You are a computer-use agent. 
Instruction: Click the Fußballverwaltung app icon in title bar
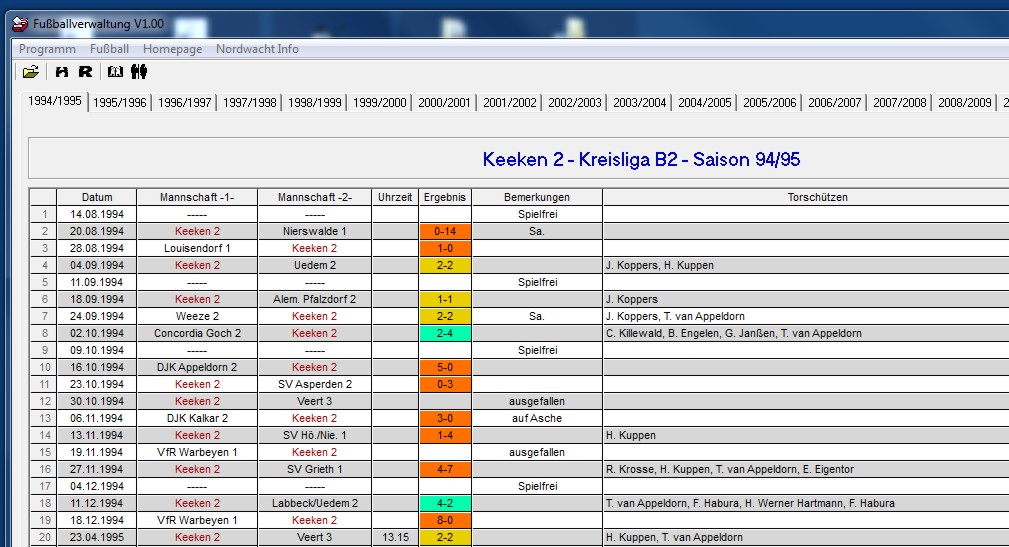[x=19, y=24]
